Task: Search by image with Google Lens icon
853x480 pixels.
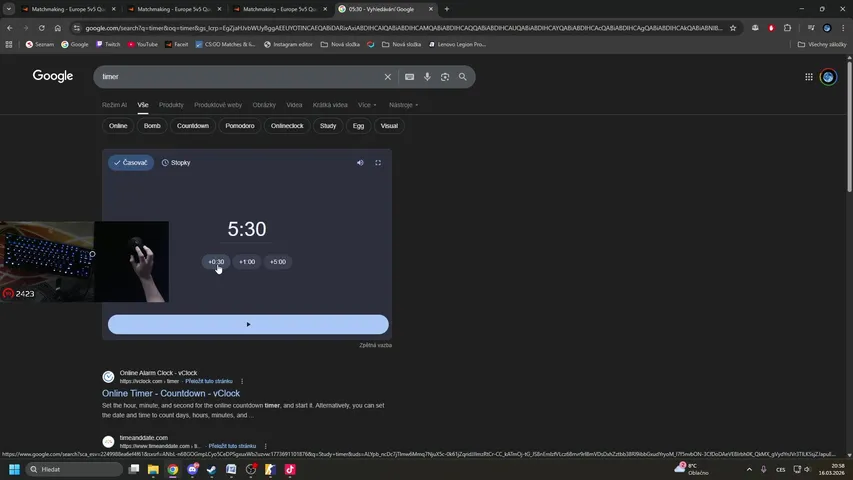Action: (445, 77)
